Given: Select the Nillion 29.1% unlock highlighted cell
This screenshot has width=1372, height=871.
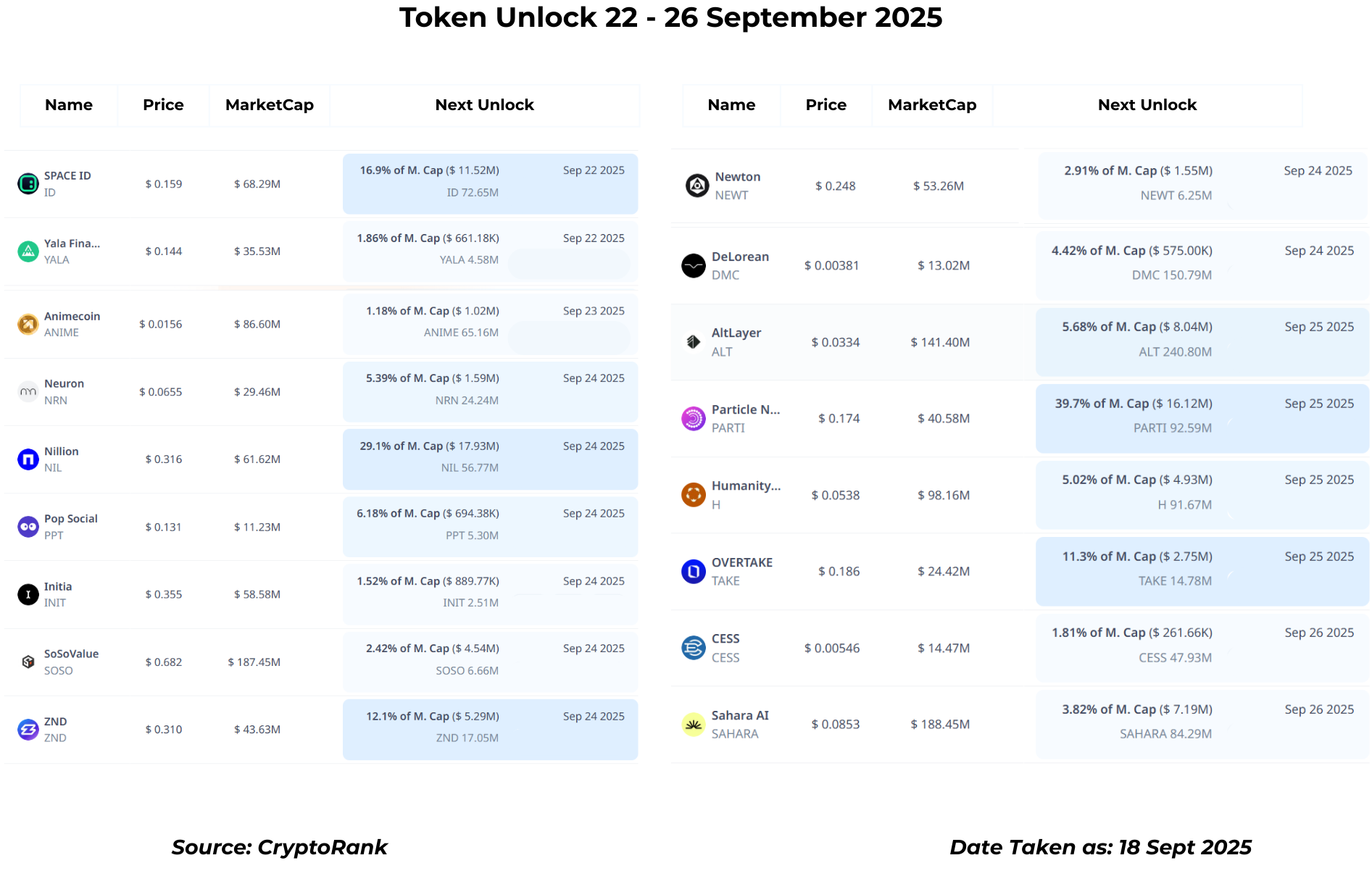Looking at the screenshot, I should pos(490,459).
